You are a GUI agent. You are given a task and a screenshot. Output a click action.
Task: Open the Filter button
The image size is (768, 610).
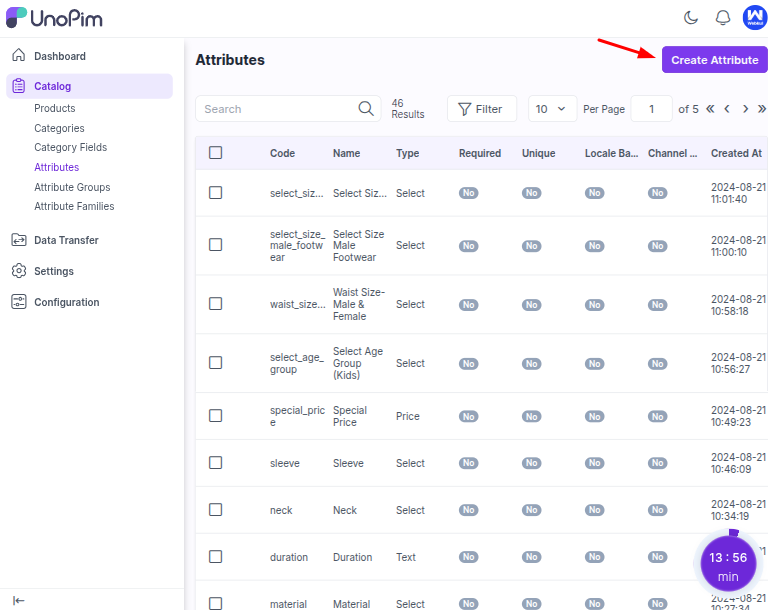[481, 109]
